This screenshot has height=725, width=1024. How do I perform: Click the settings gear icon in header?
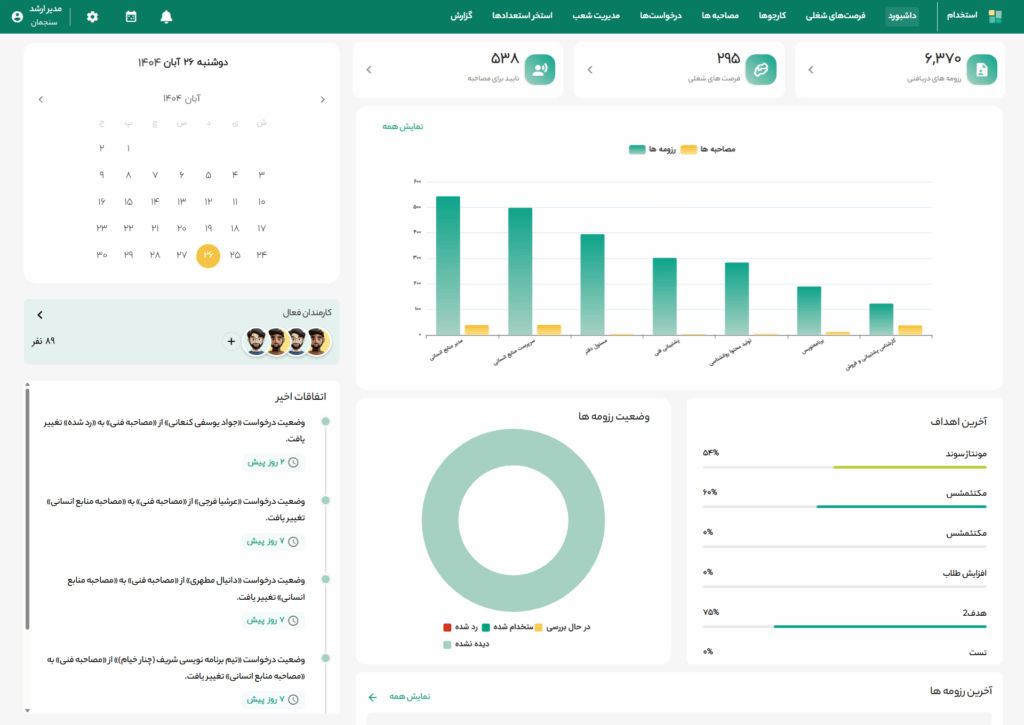click(93, 16)
